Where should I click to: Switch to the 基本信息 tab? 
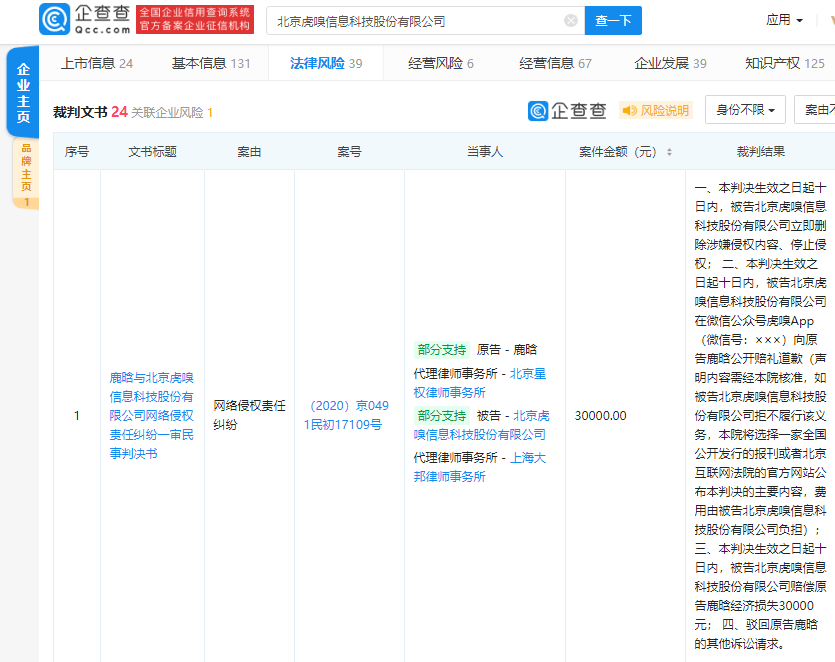211,63
